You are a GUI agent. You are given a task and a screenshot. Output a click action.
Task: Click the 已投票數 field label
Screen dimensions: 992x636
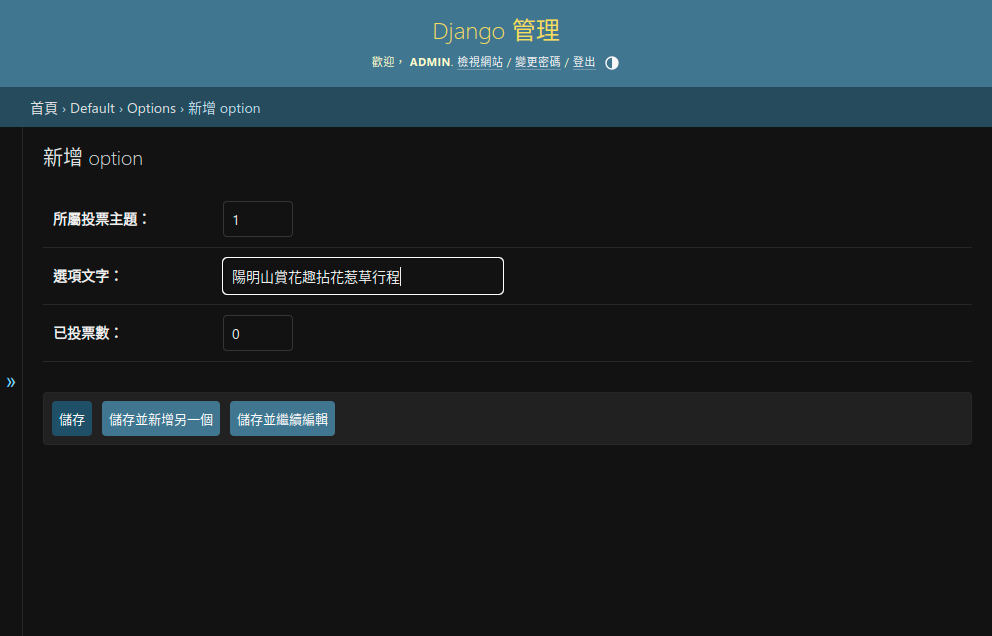pyautogui.click(x=86, y=333)
